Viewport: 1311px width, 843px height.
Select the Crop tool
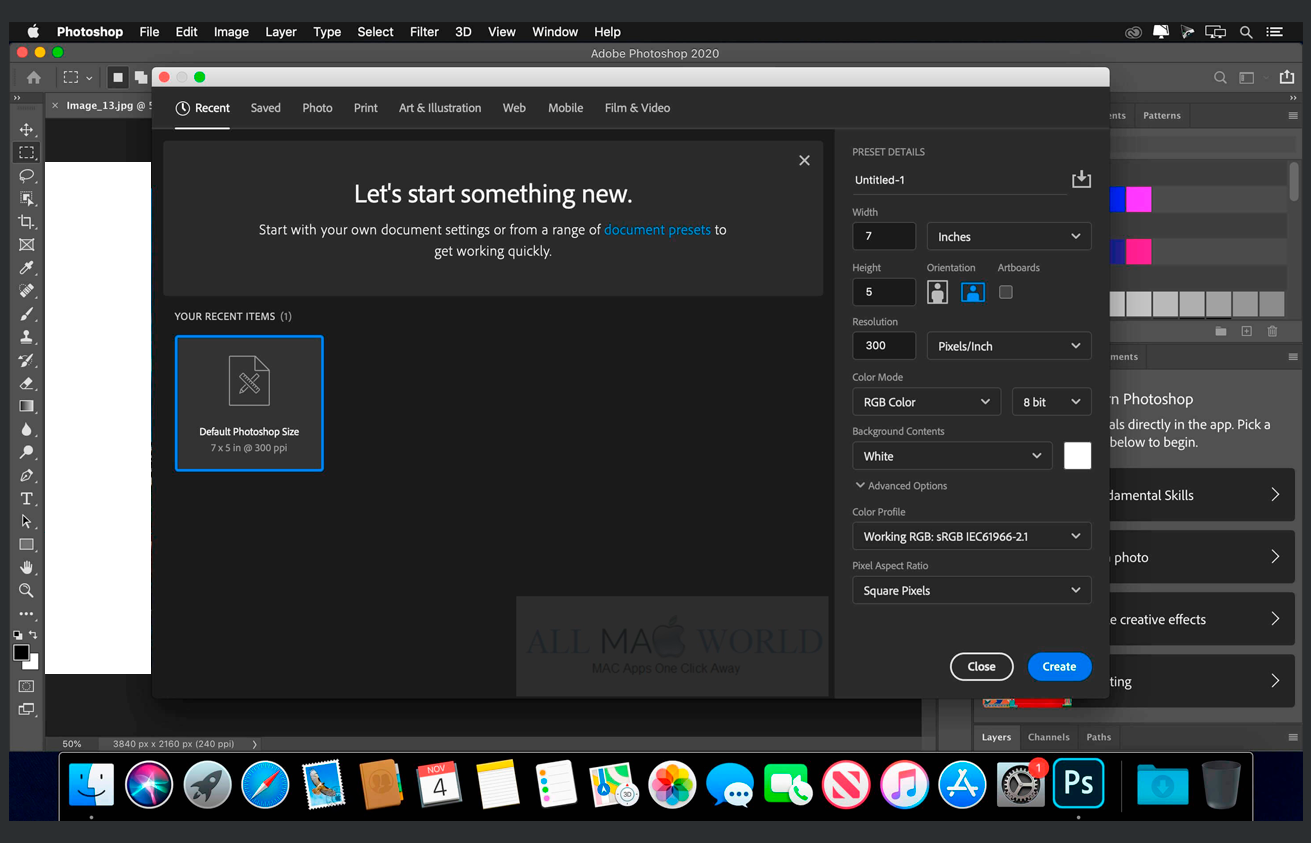point(27,222)
